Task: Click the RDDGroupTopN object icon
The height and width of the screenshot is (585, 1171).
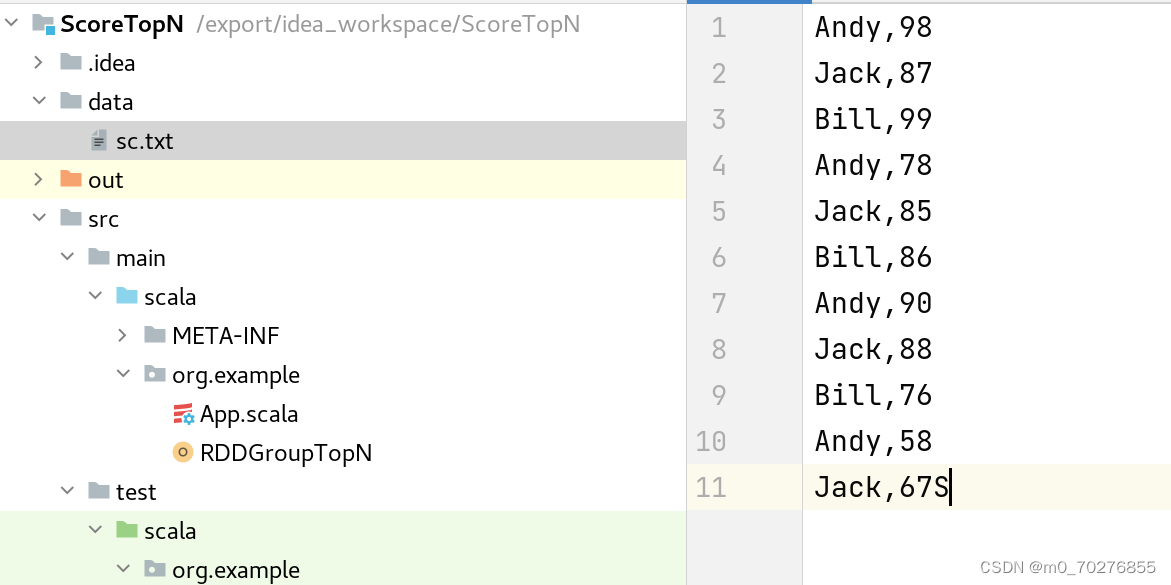Action: [183, 453]
